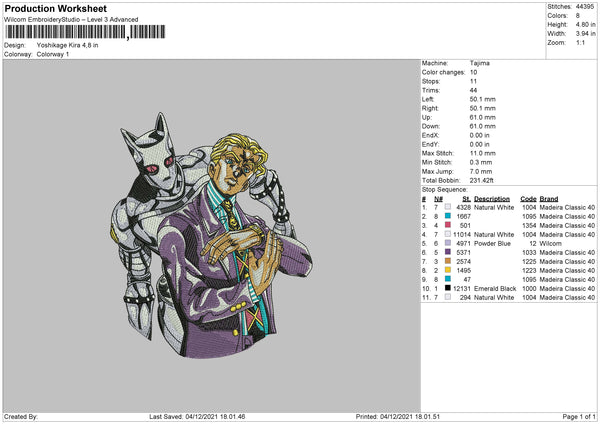Viewport: 600px width, 424px height.
Task: Click the purple swatch in stop row 6
Action: click(448, 252)
